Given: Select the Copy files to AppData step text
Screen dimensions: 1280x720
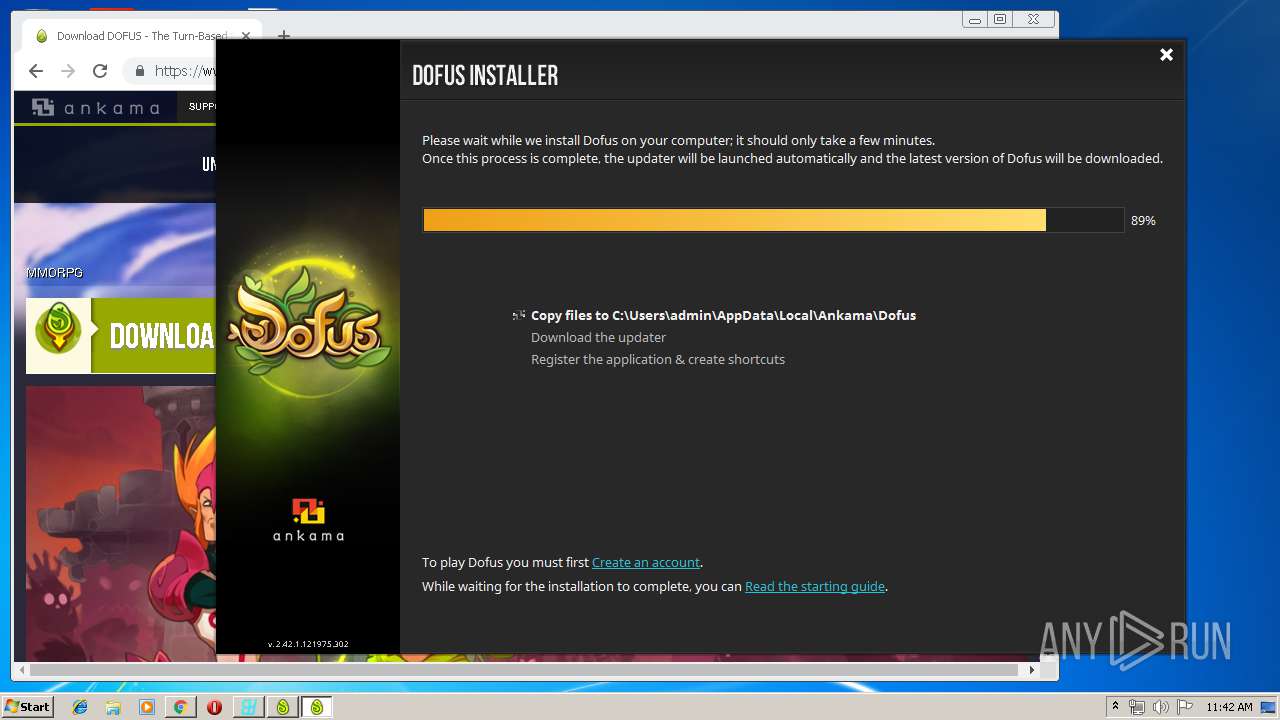Looking at the screenshot, I should pos(723,315).
